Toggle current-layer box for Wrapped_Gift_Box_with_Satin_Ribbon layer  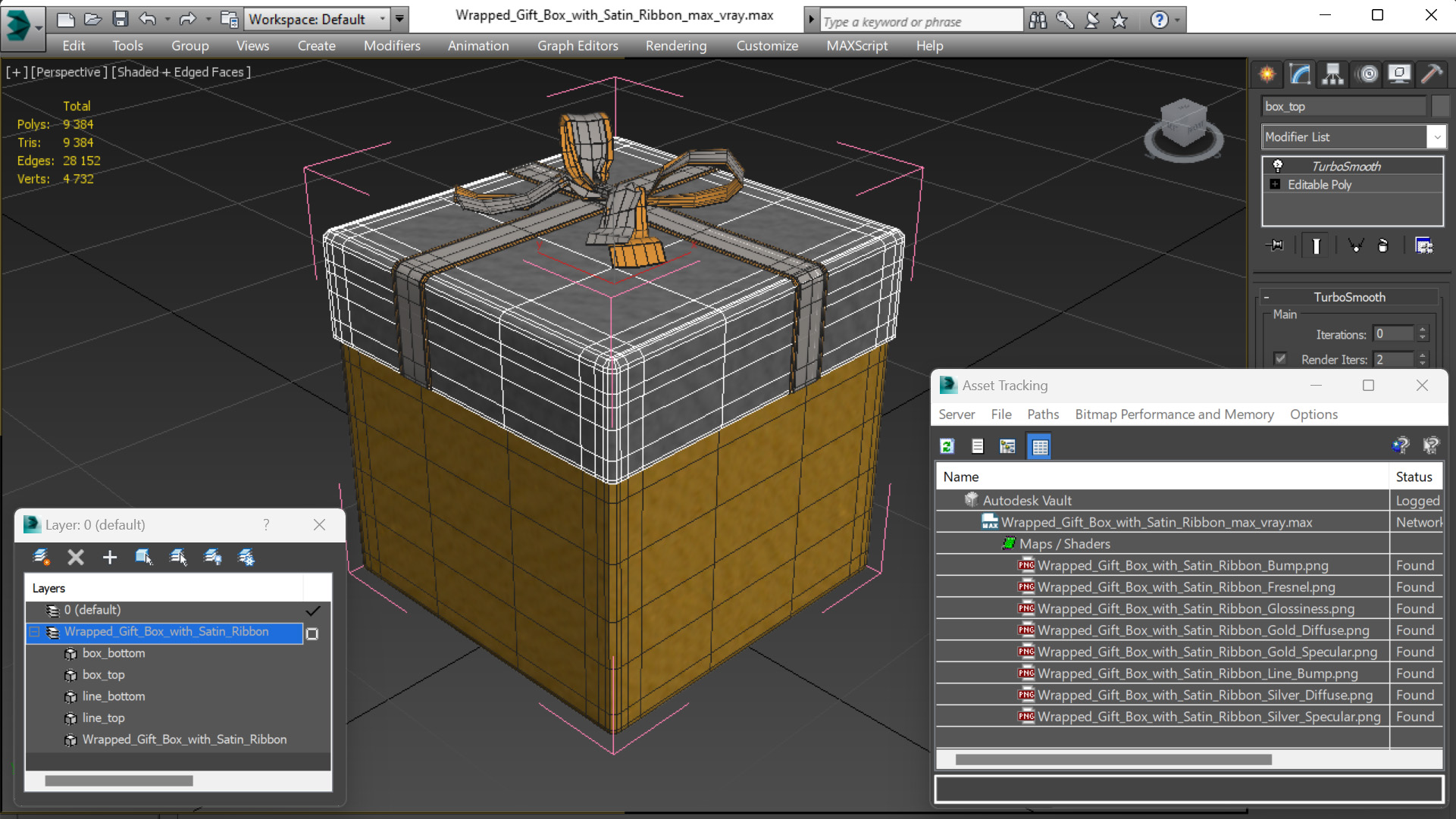coord(312,633)
